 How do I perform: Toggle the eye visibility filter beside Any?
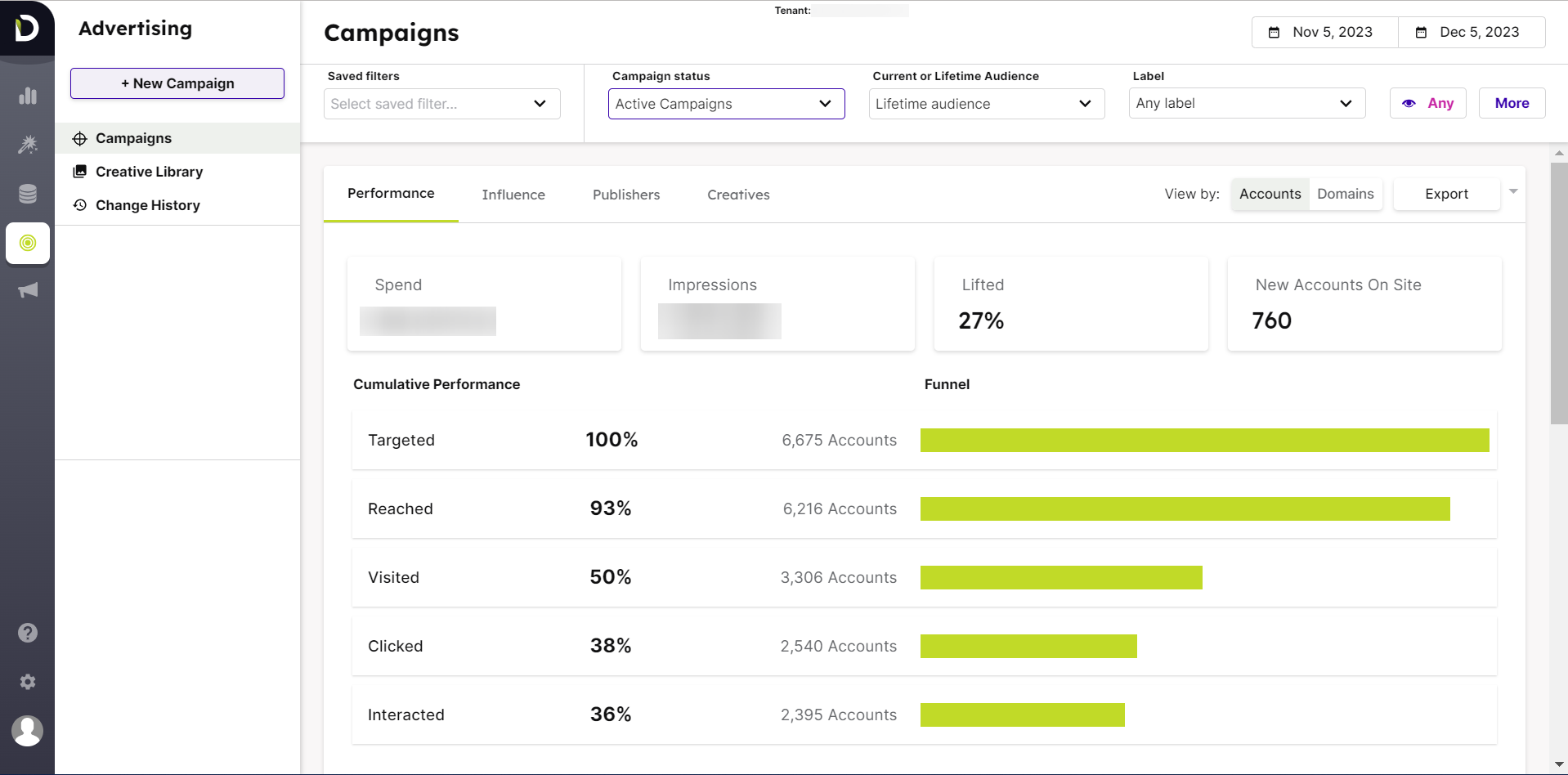1409,103
